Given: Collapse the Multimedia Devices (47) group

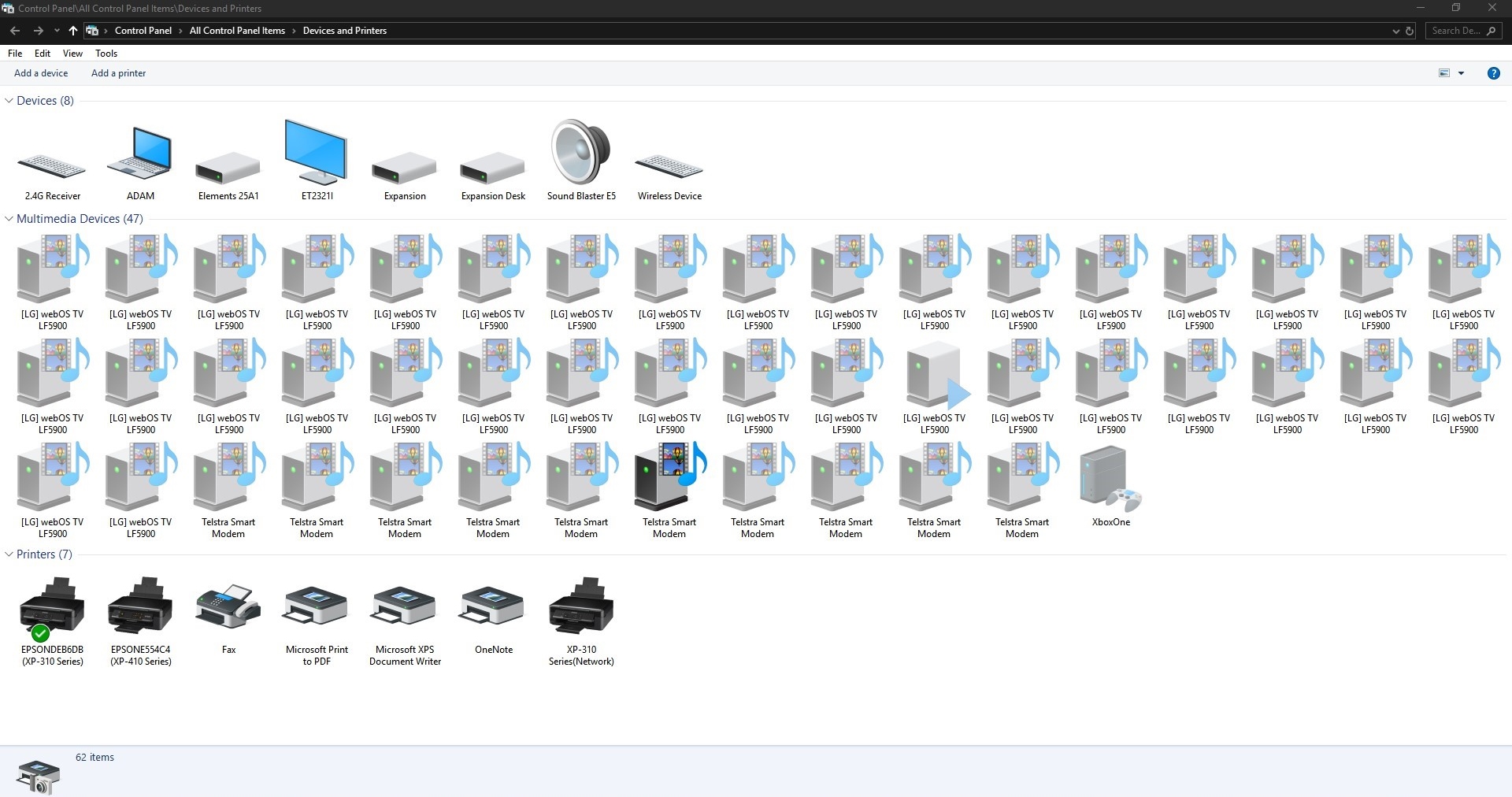Looking at the screenshot, I should [9, 219].
